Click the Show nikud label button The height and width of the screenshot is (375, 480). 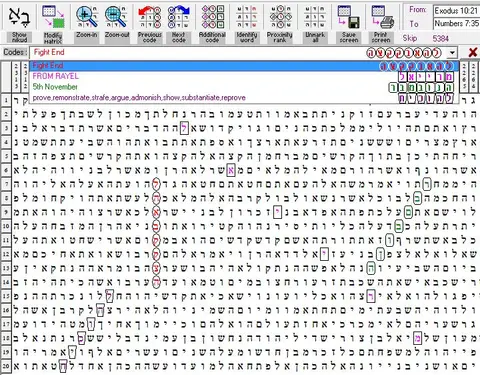19,37
